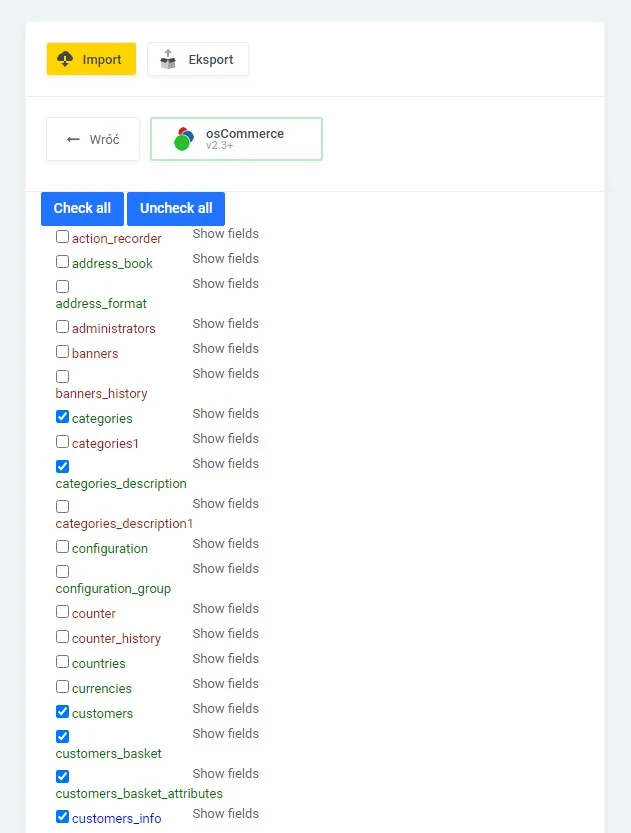631x833 pixels.
Task: Open Show fields for currencies
Action: (225, 683)
